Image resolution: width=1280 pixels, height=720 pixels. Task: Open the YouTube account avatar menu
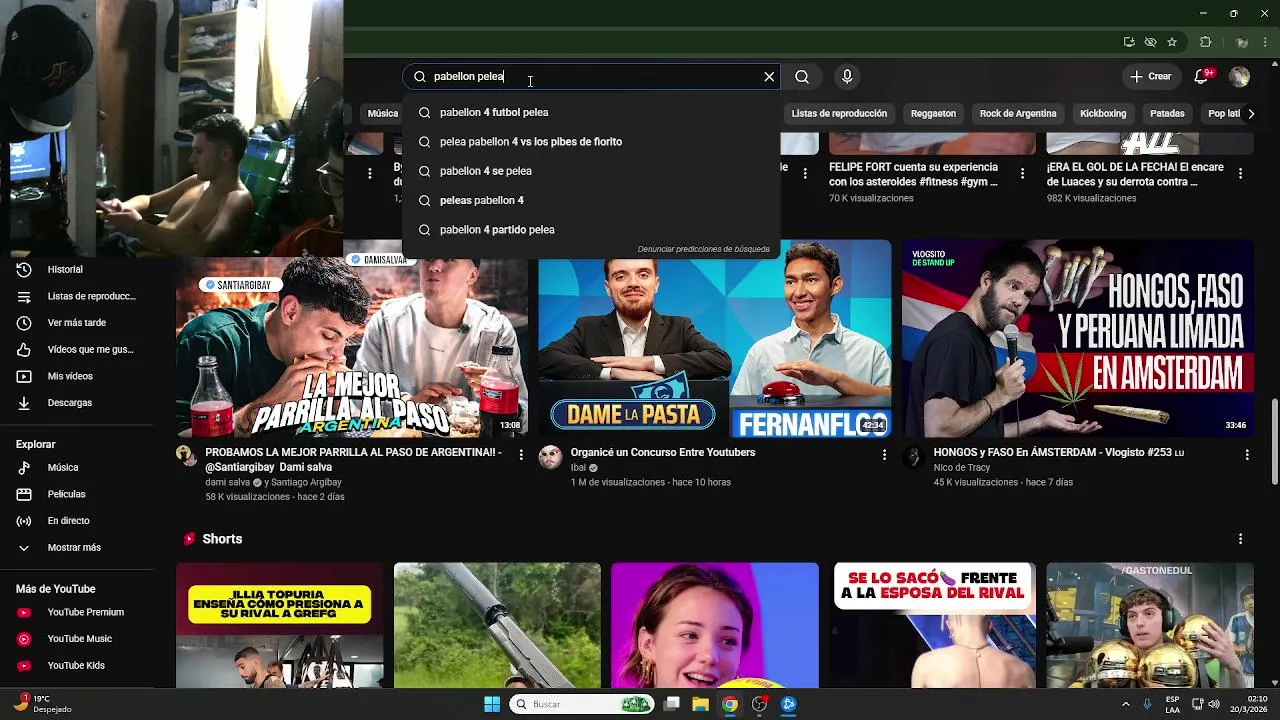1240,77
